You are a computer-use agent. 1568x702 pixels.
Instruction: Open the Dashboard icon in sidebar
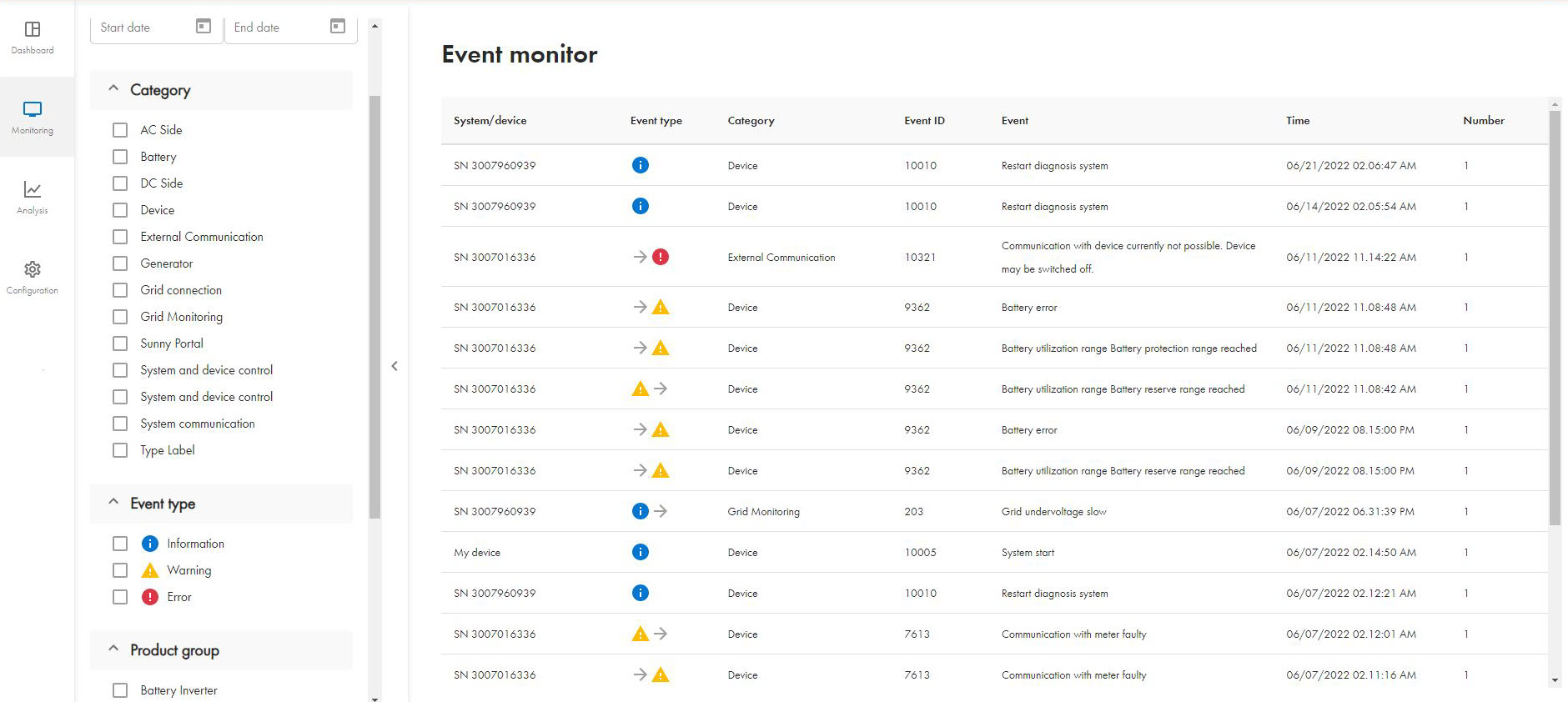coord(33,30)
